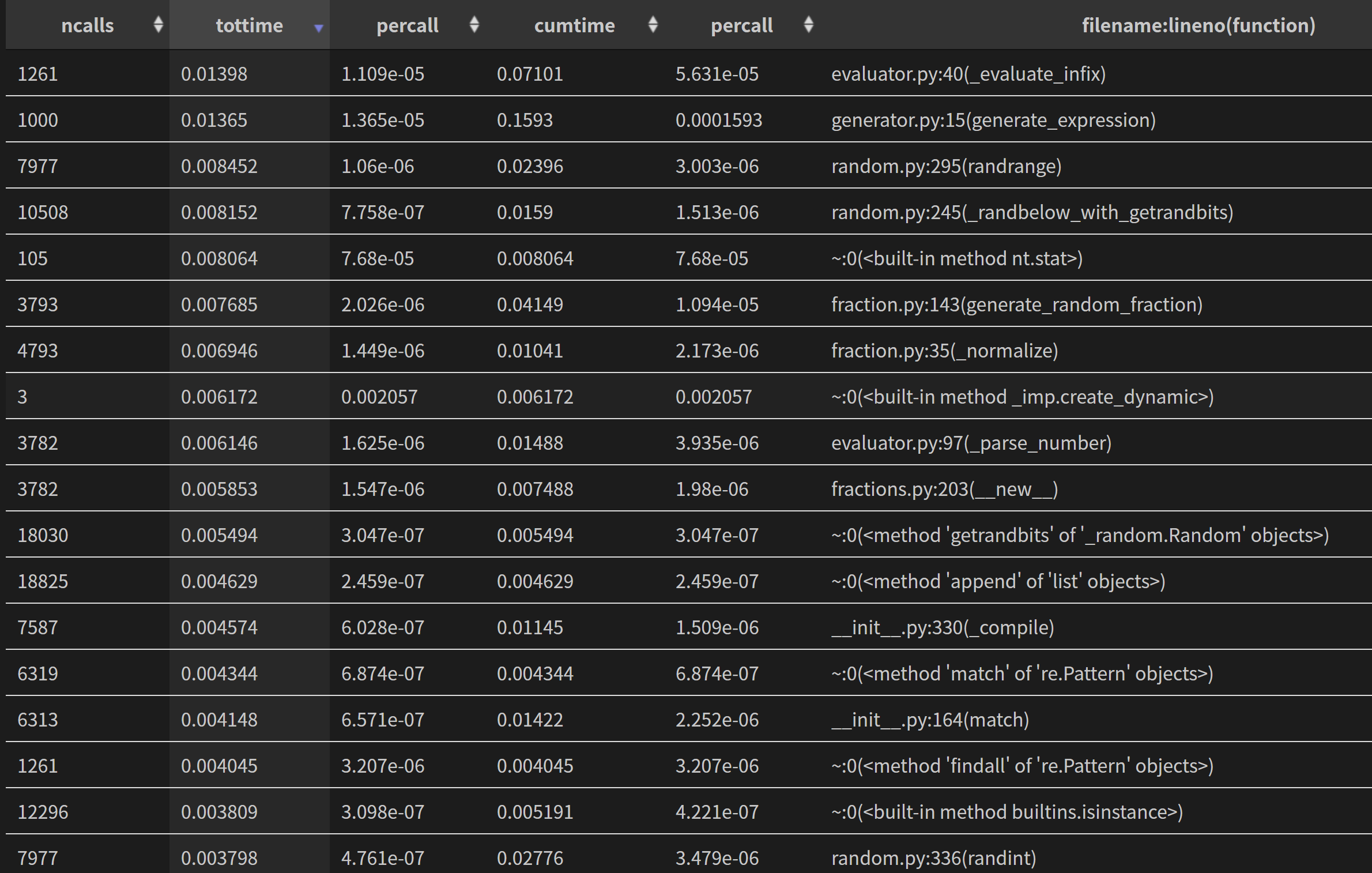Image resolution: width=1372 pixels, height=873 pixels.
Task: Sort by the cumtime column header
Action: coord(574,25)
